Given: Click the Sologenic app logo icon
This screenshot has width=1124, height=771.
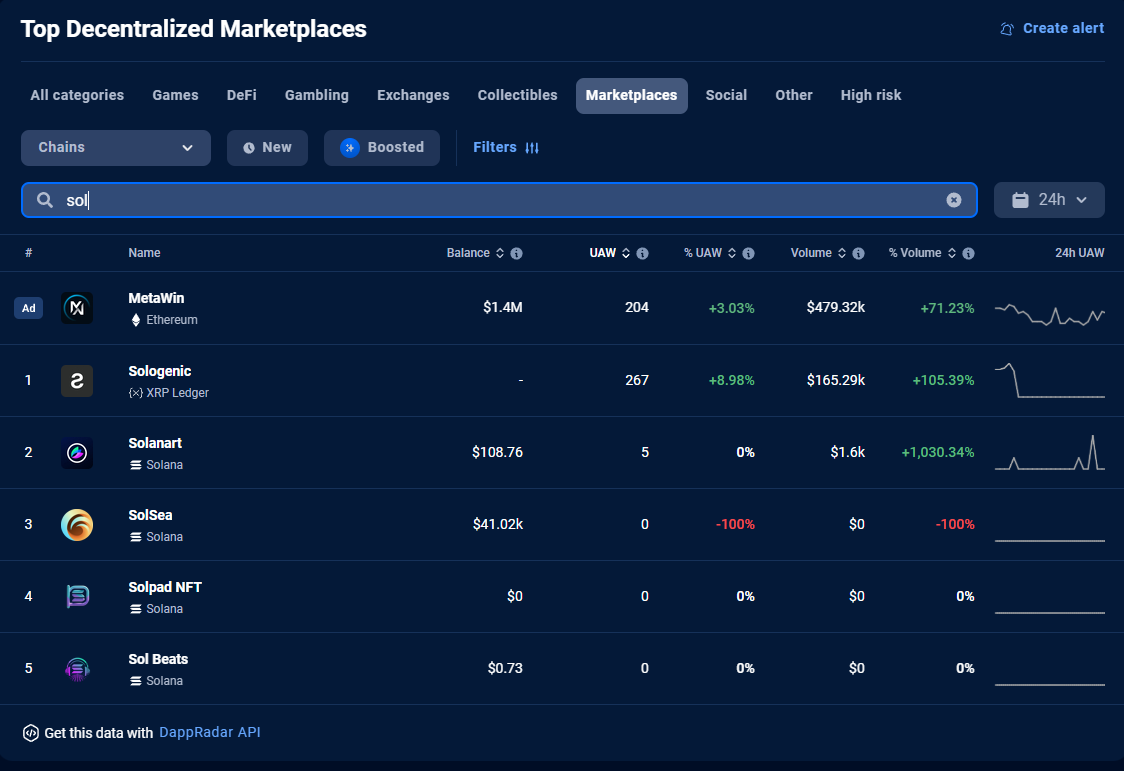Looking at the screenshot, I should (77, 380).
